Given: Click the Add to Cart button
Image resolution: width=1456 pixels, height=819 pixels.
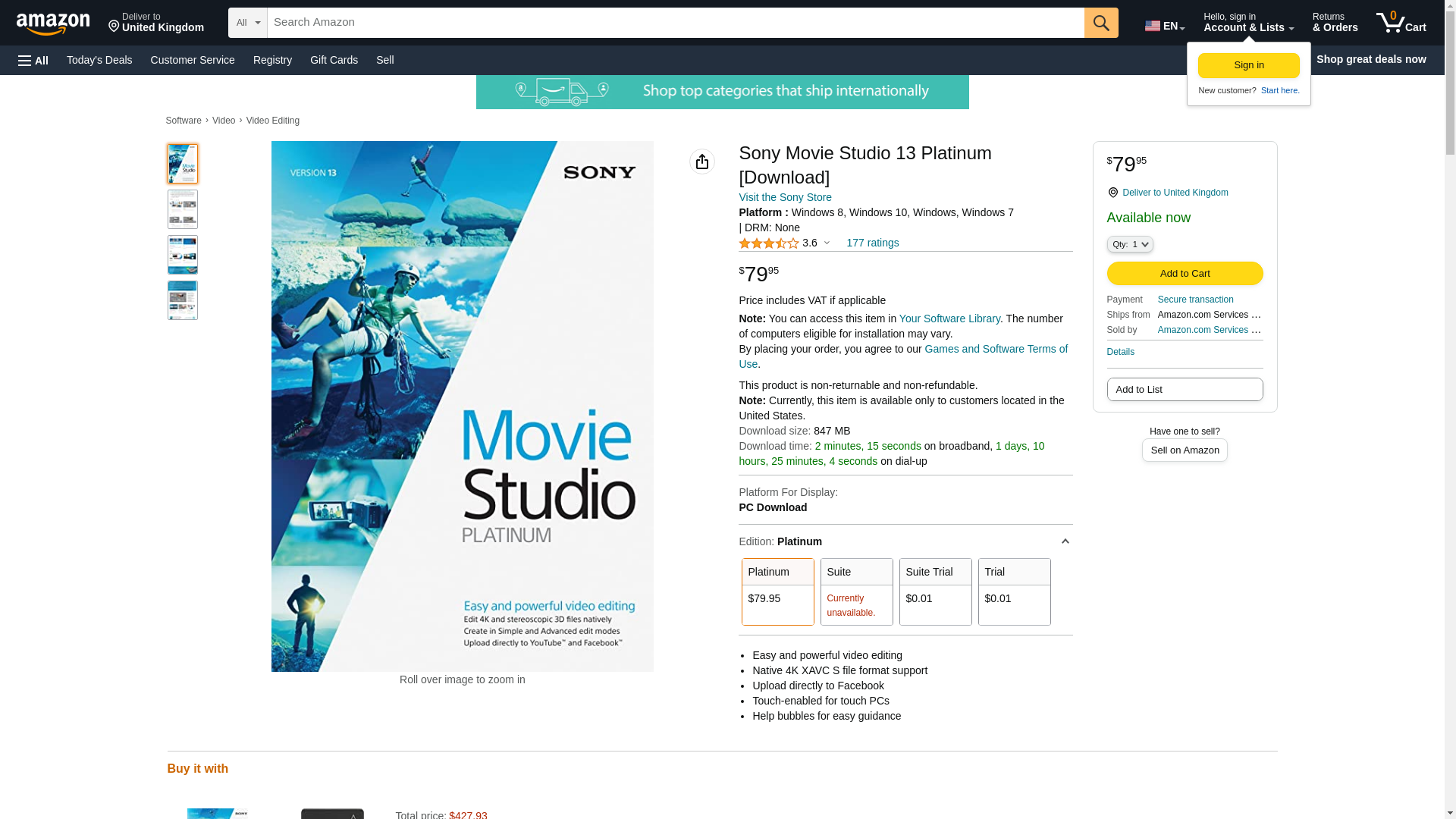Looking at the screenshot, I should pyautogui.click(x=1185, y=273).
